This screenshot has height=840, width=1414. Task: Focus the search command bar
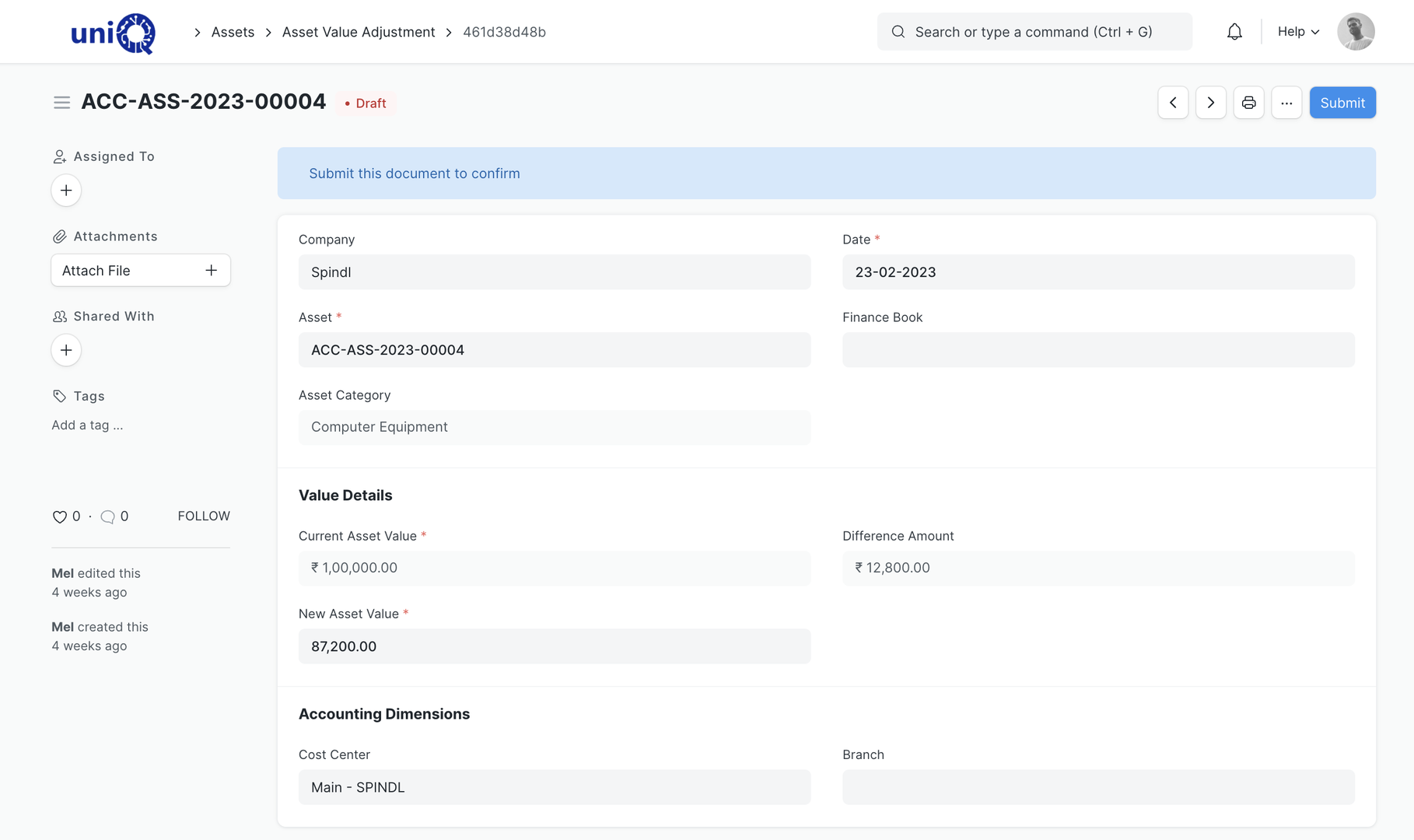coord(1034,32)
